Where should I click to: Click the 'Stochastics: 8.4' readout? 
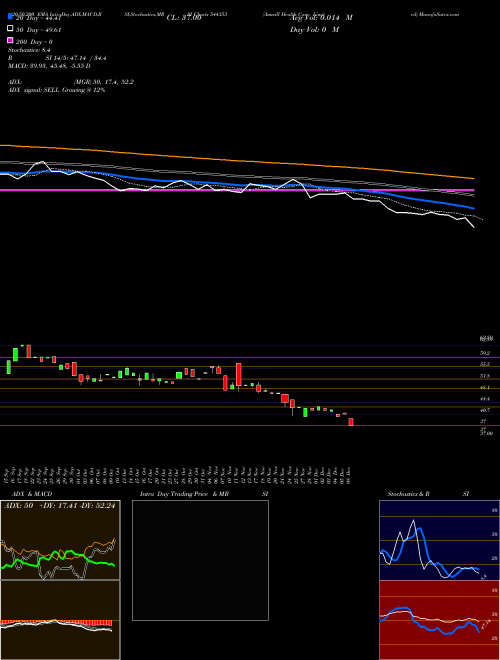(29, 50)
